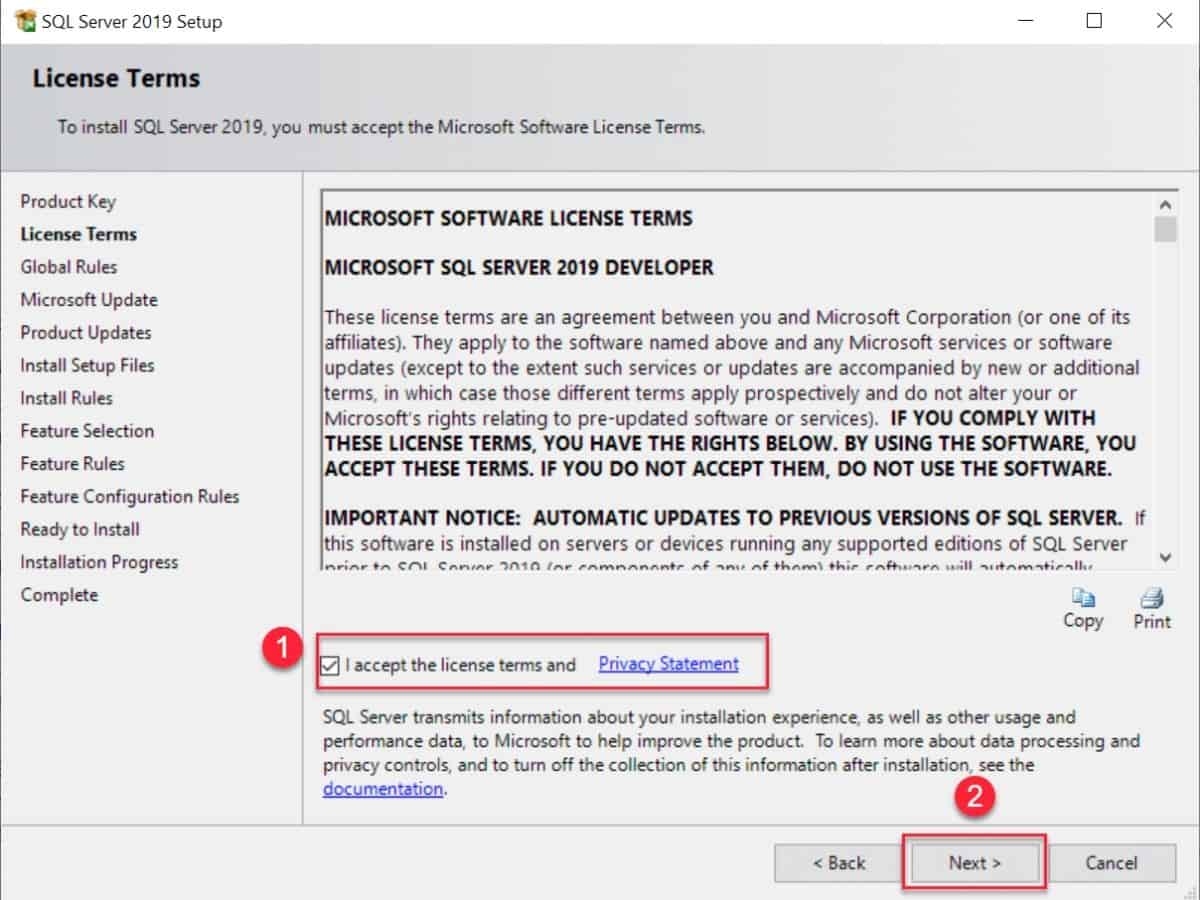Click the SQL Server Setup title bar icon
The height and width of the screenshot is (900, 1200).
tap(24, 21)
